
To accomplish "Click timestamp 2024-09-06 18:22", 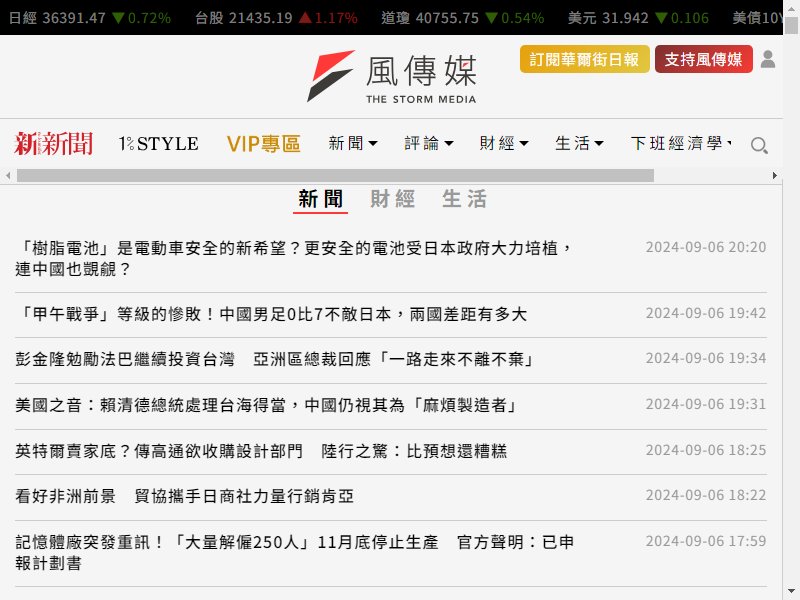I will click(706, 495).
